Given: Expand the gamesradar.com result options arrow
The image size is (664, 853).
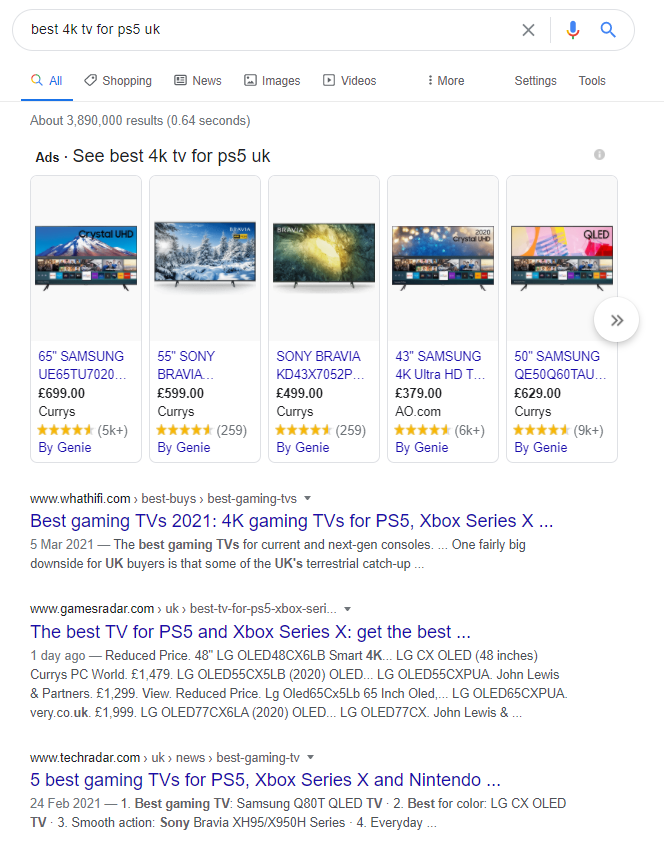Looking at the screenshot, I should pyautogui.click(x=347, y=609).
